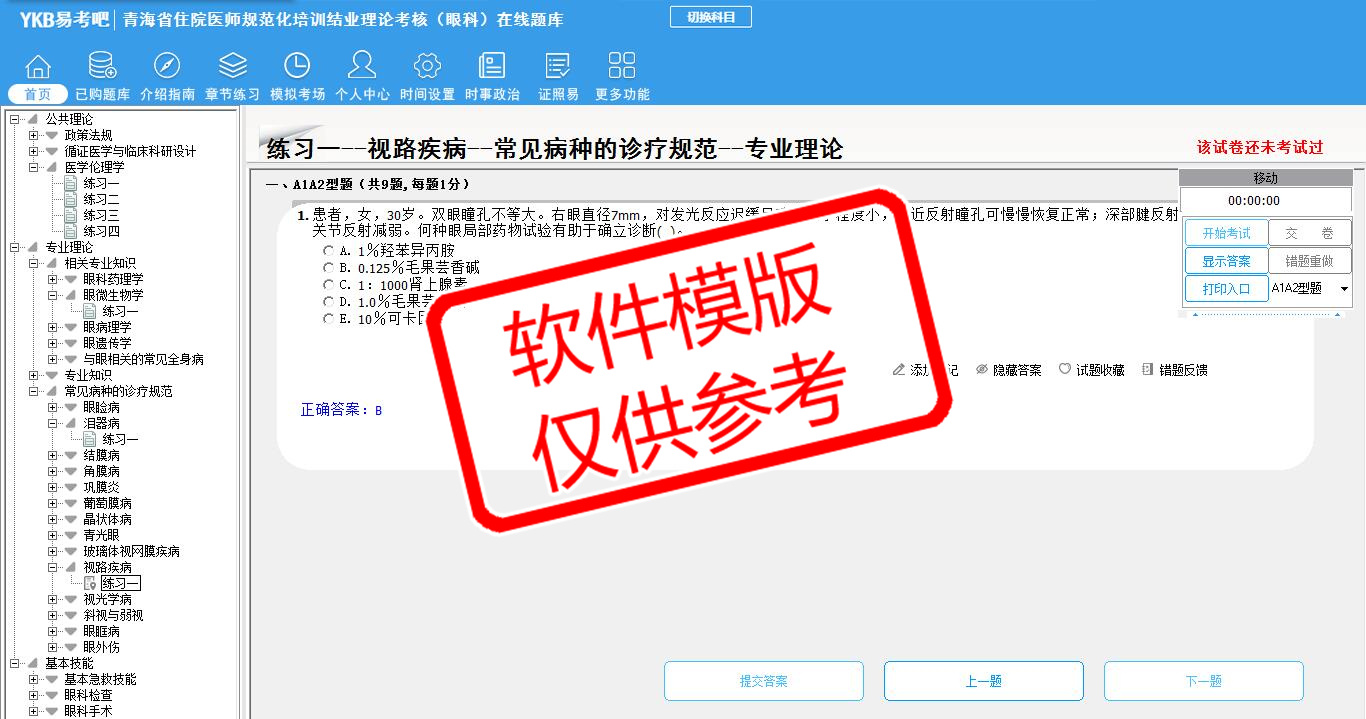Go to previous question 上一题
The height and width of the screenshot is (719, 1366).
click(x=984, y=681)
